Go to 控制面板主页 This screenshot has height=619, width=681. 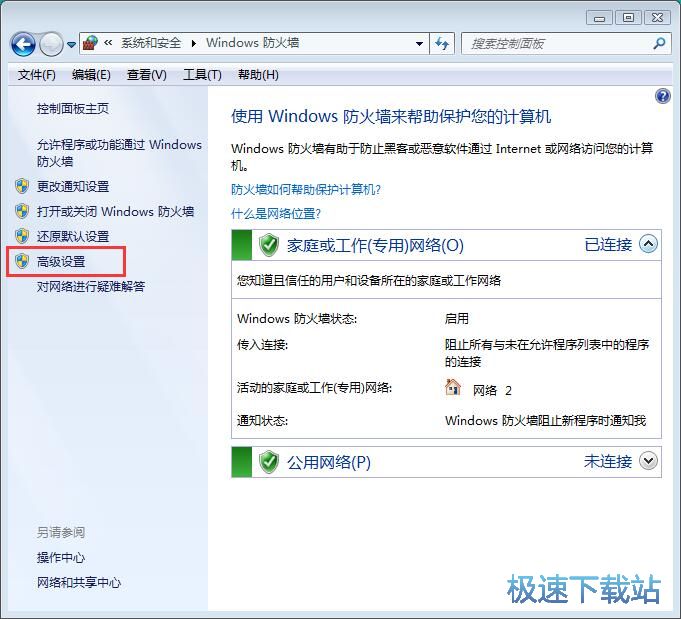pyautogui.click(x=73, y=109)
